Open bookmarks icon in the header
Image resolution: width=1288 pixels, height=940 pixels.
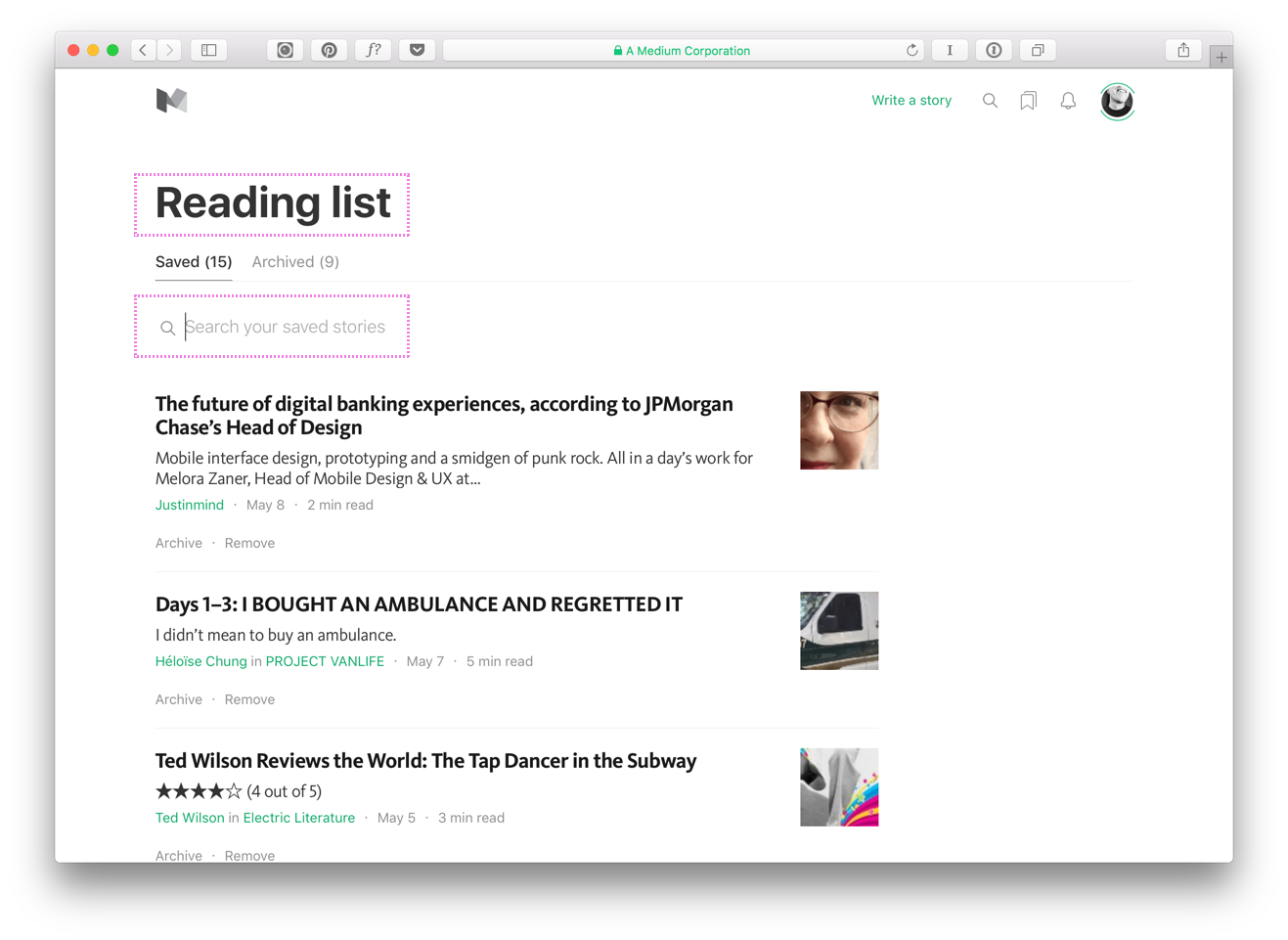point(1028,101)
